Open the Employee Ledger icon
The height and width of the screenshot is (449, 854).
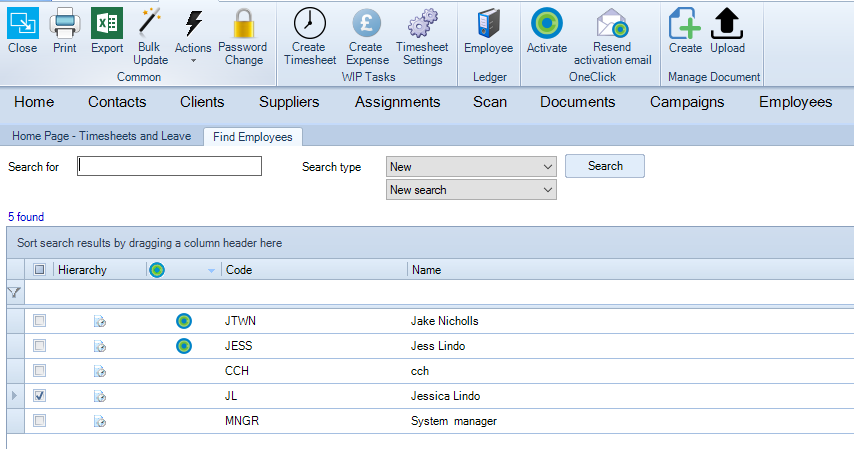coord(489,23)
